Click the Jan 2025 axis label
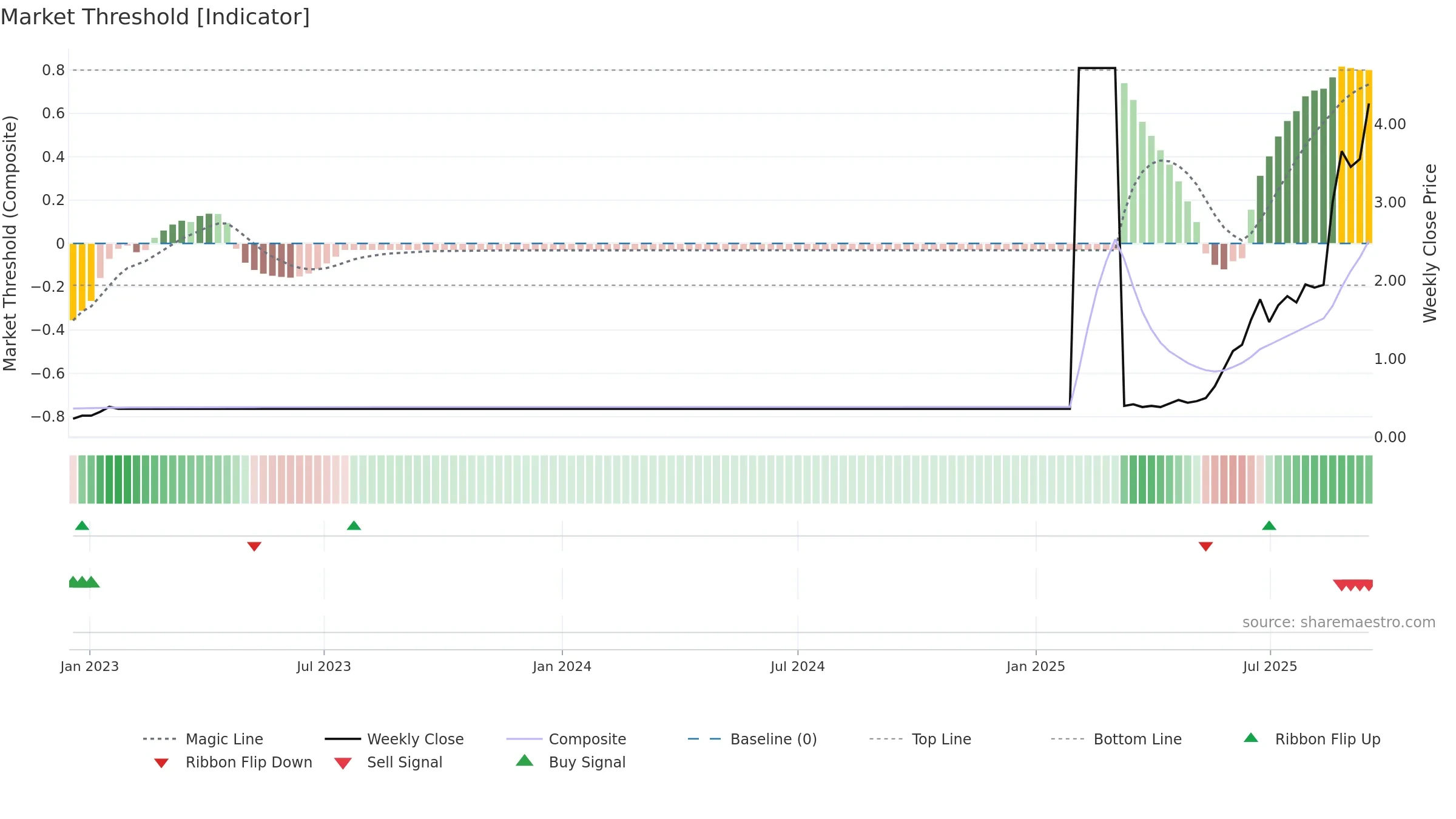The width and height of the screenshot is (1456, 819). (x=1036, y=666)
